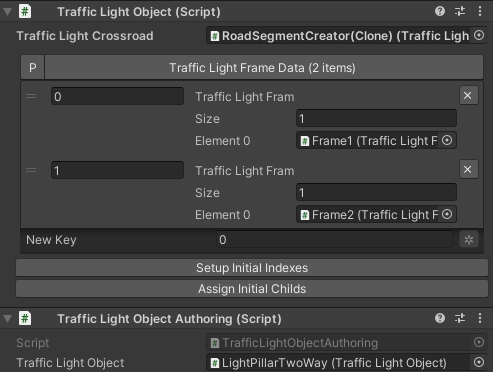Screen dimensions: 493x372
Task: Open more options for Traffic Light Object Authoring
Action: coord(480,318)
